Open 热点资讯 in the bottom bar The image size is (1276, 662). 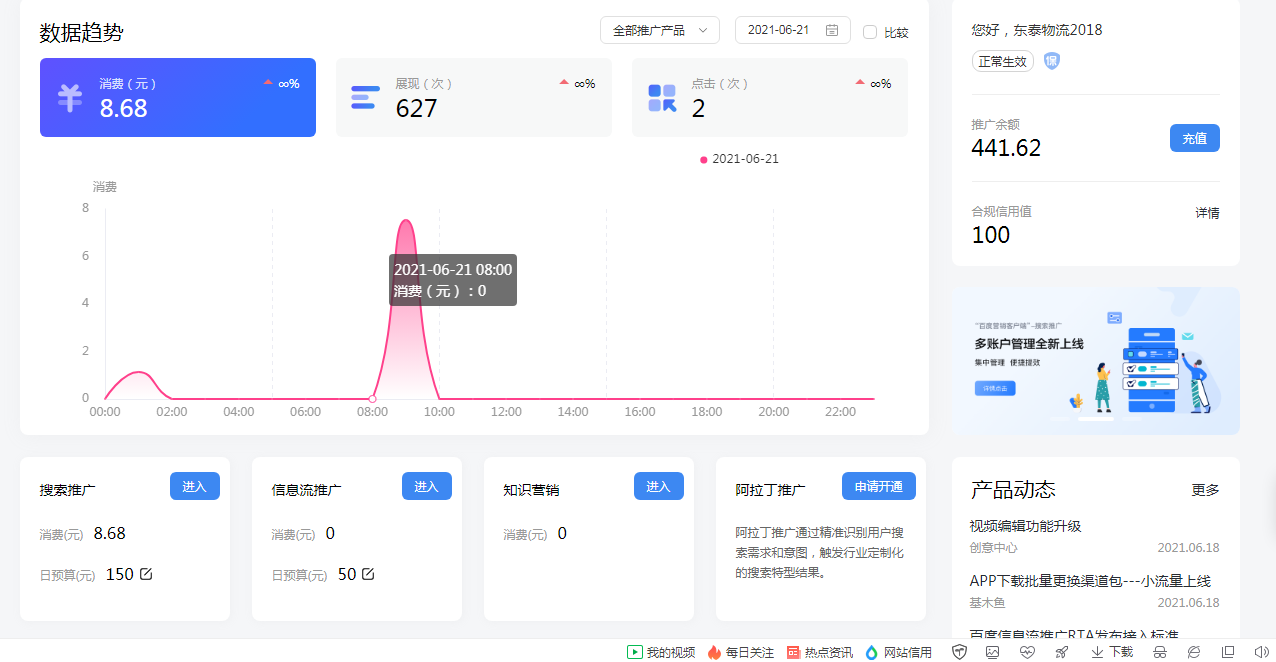coord(820,652)
